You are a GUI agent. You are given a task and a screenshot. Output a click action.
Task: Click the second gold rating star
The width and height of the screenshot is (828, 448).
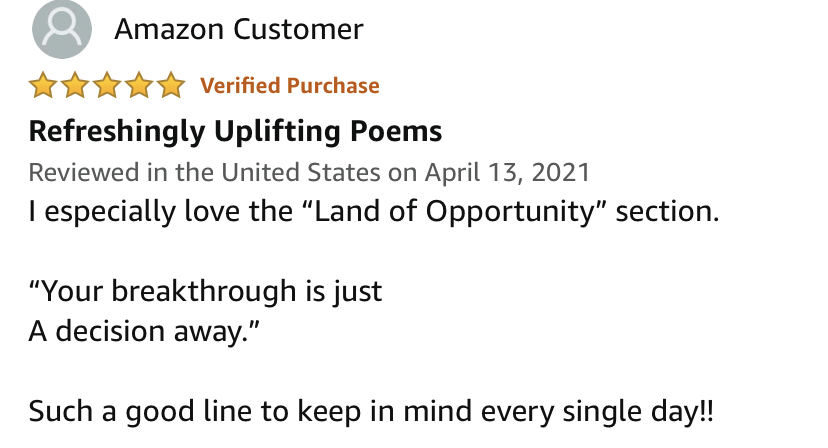(x=75, y=86)
